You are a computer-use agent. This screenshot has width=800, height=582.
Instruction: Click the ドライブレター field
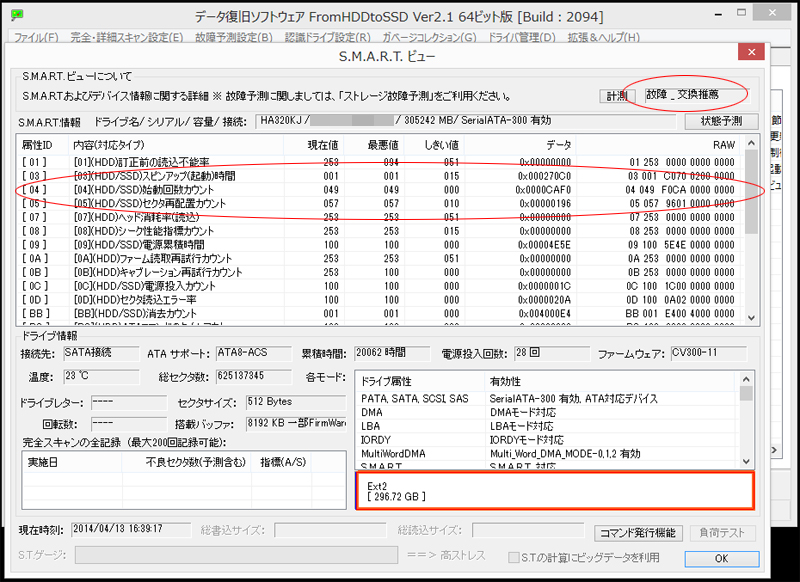129,403
